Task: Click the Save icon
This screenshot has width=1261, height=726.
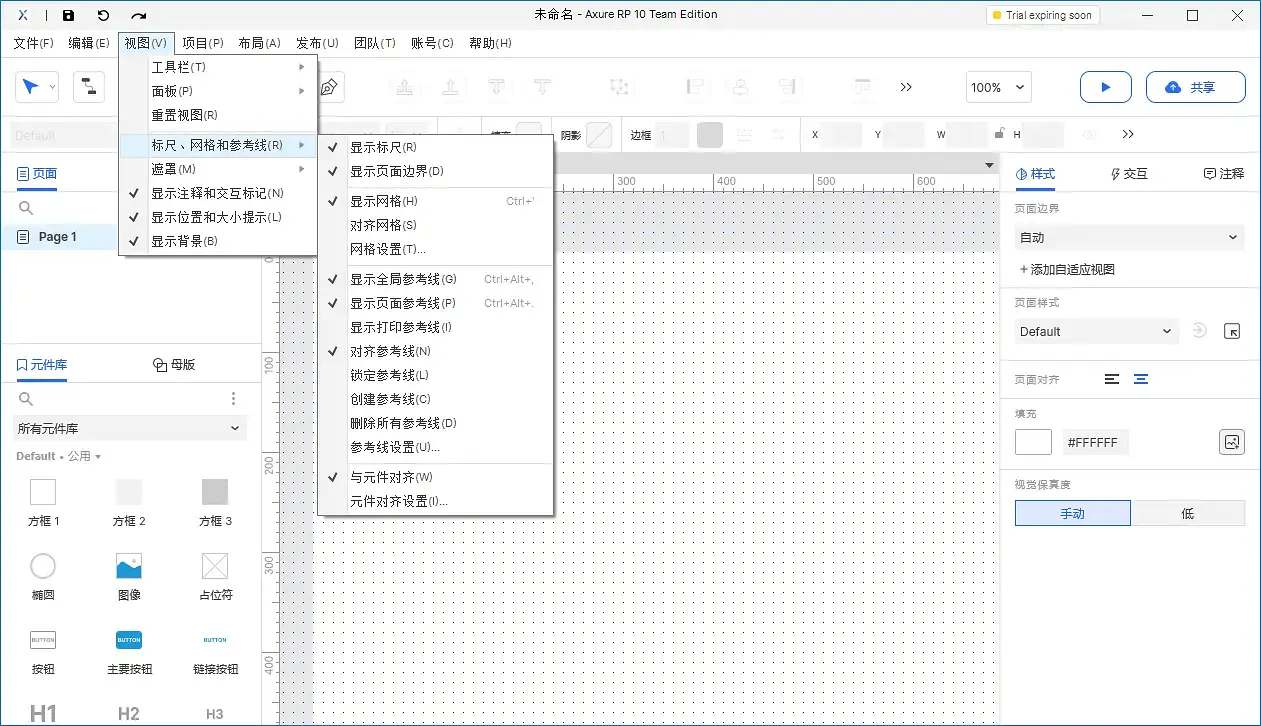Action: pyautogui.click(x=67, y=14)
